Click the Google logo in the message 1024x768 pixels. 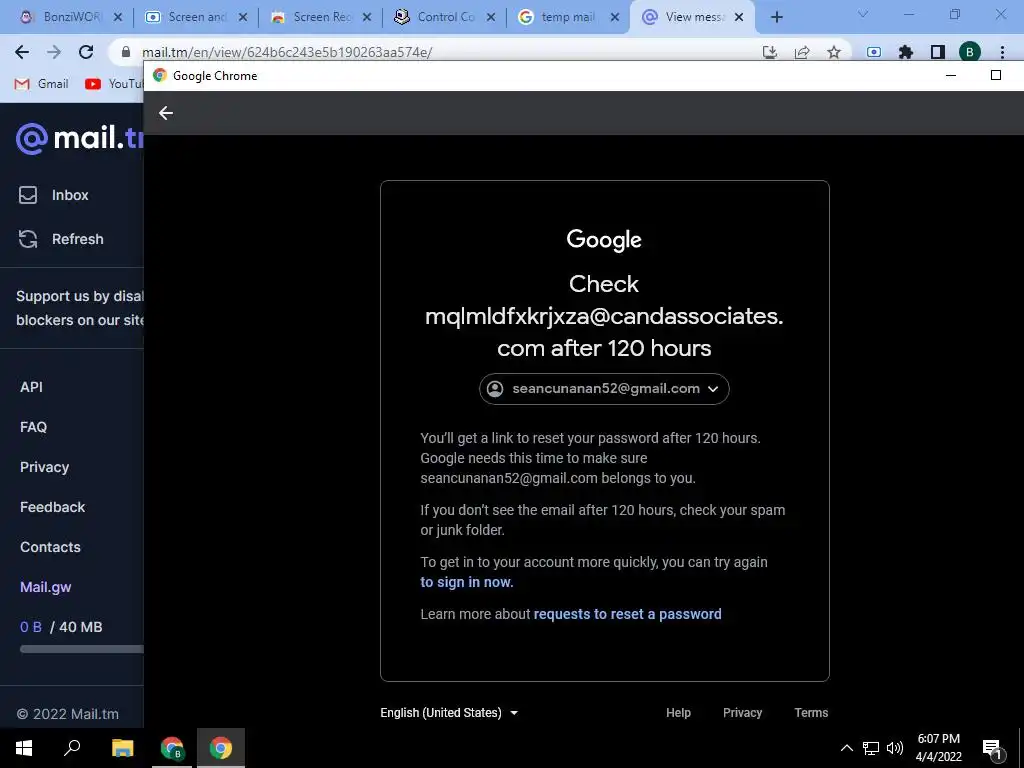point(604,240)
